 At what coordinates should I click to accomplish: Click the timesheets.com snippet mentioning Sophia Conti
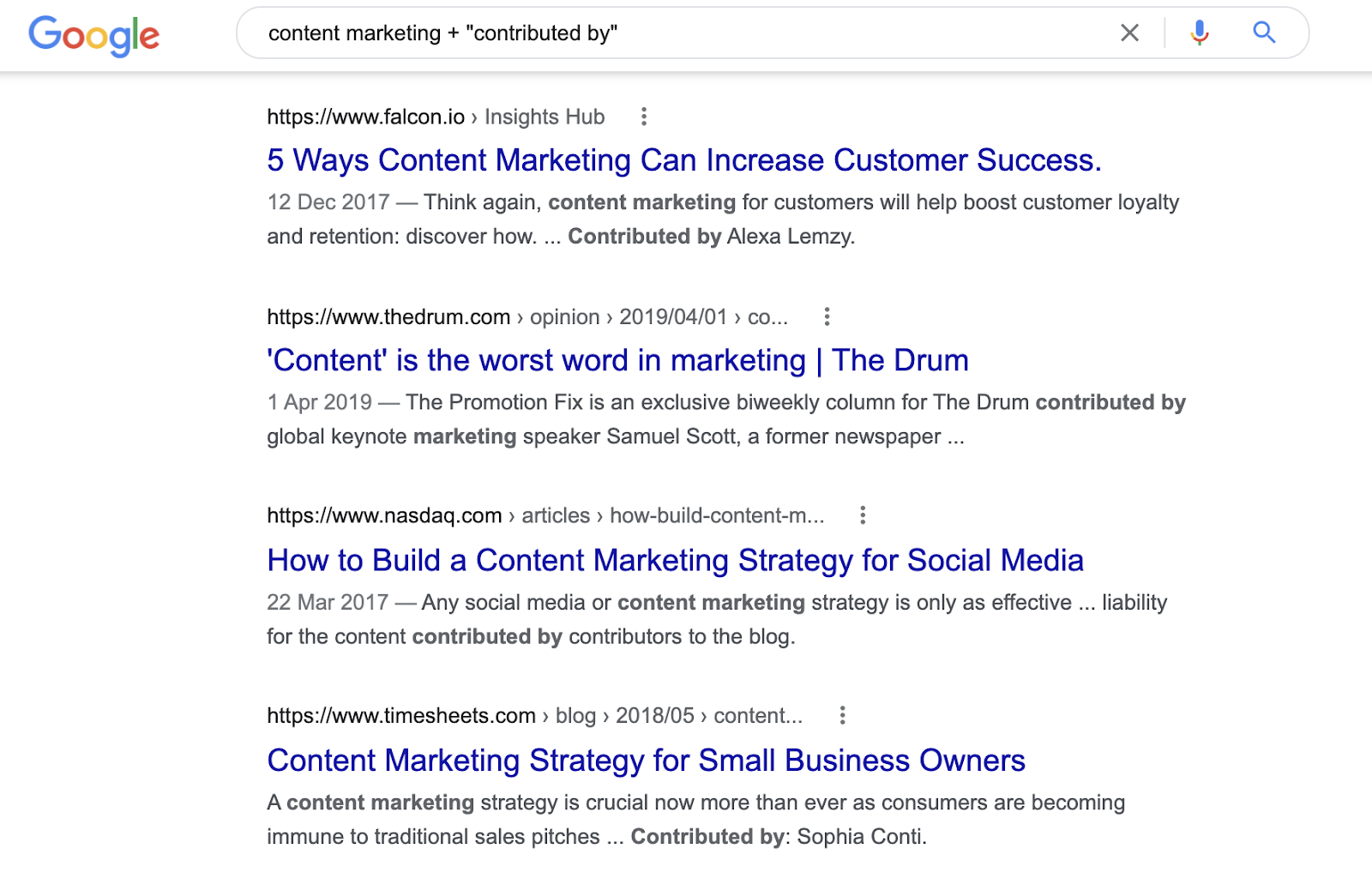tap(695, 820)
